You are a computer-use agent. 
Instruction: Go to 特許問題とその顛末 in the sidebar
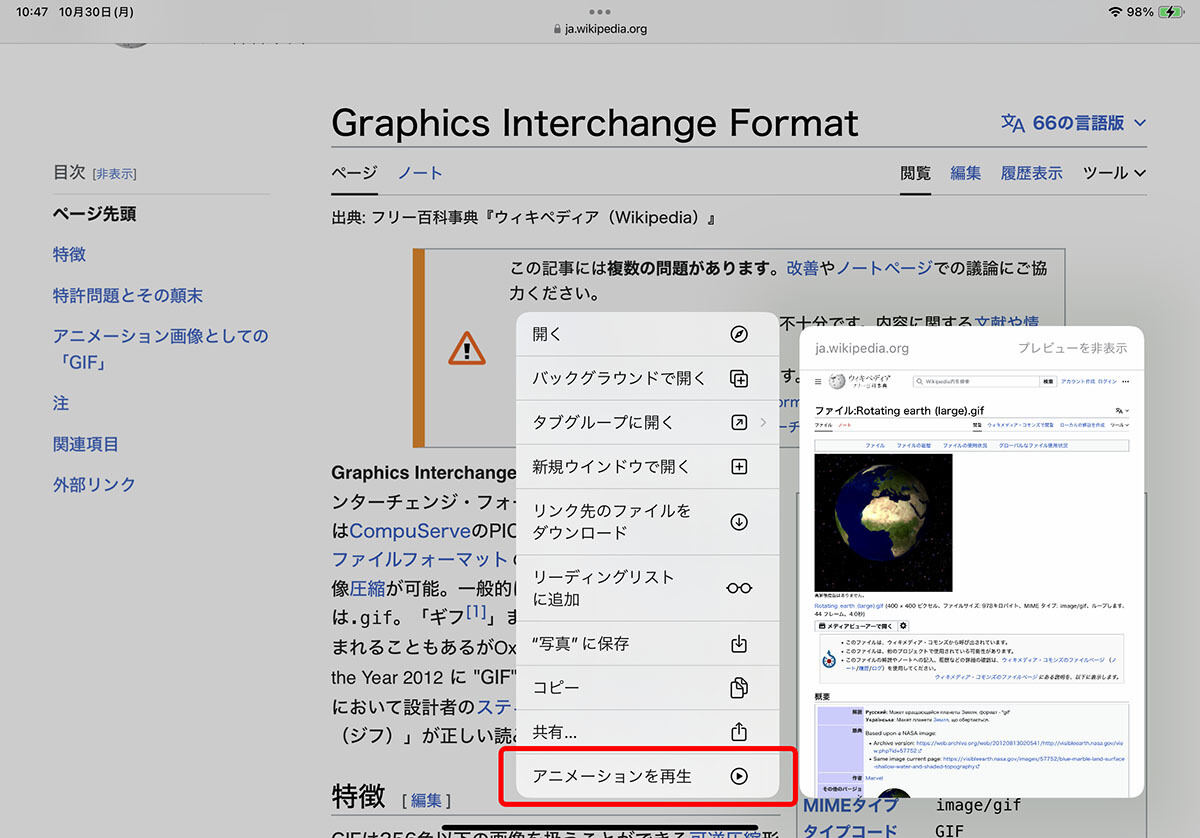[128, 296]
